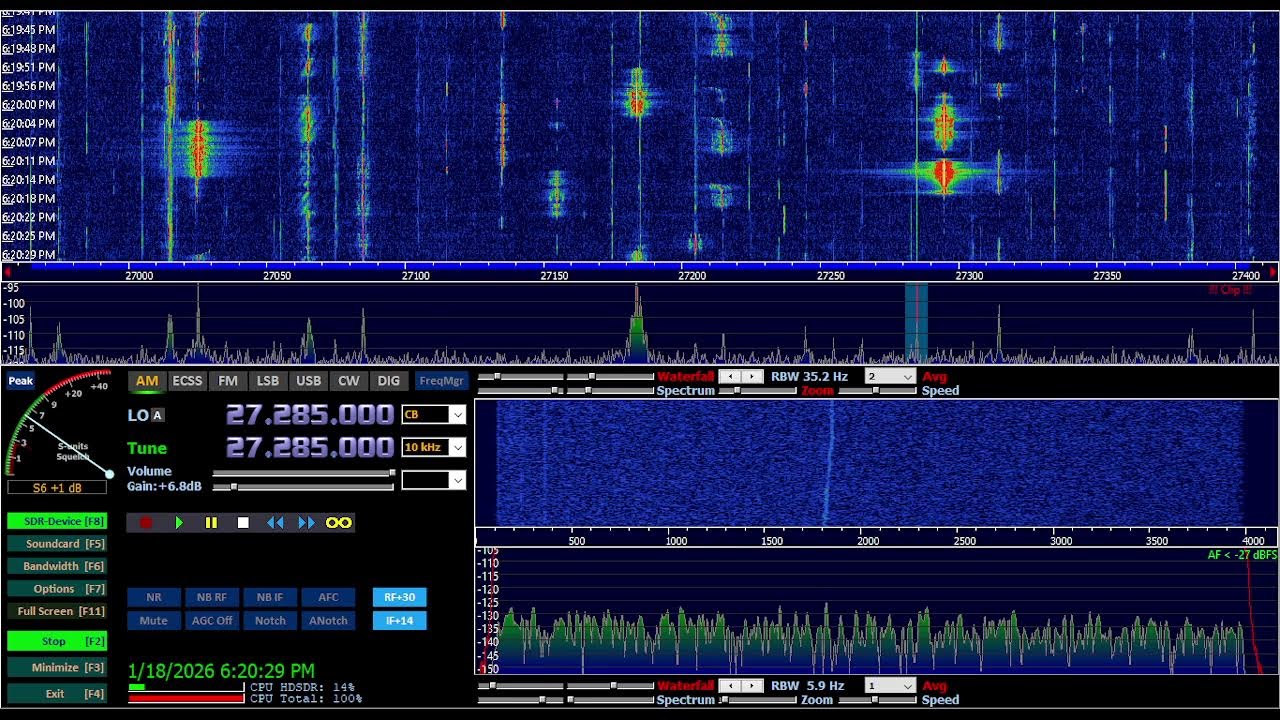The image size is (1280, 720).
Task: Start playback with the green play icon
Action: coord(179,522)
